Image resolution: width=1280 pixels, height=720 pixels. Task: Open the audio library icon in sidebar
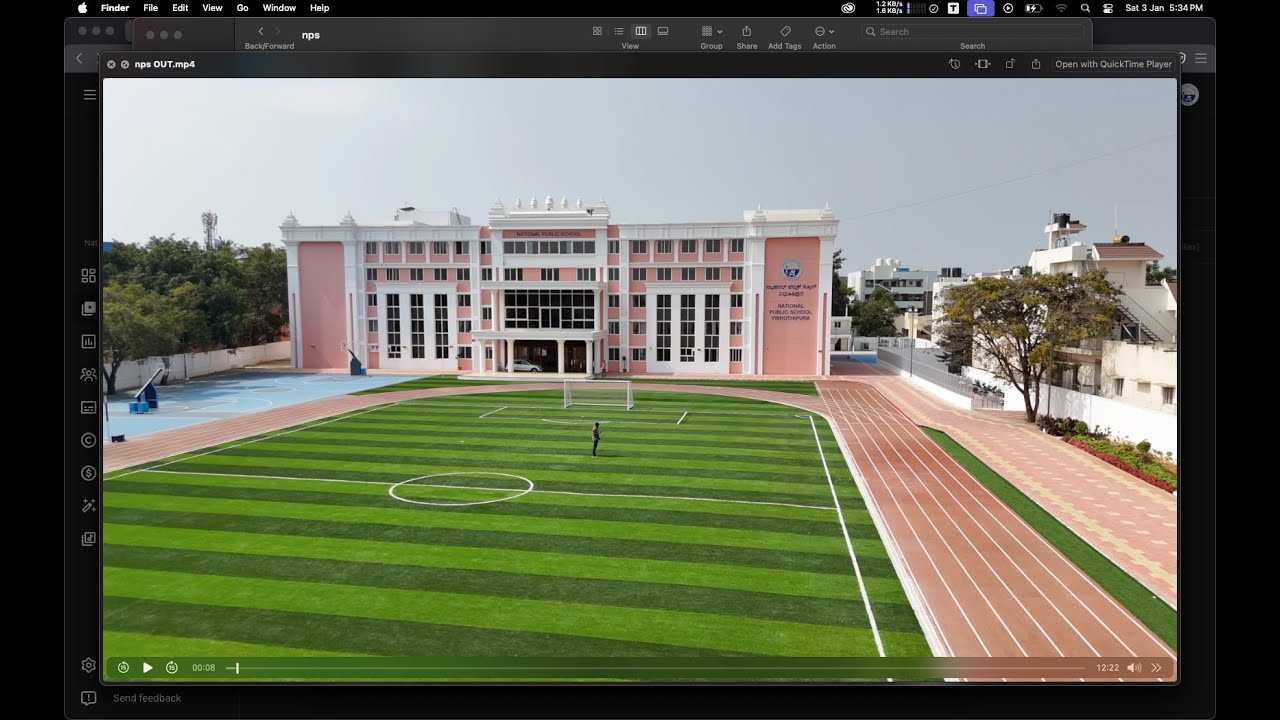click(88, 539)
